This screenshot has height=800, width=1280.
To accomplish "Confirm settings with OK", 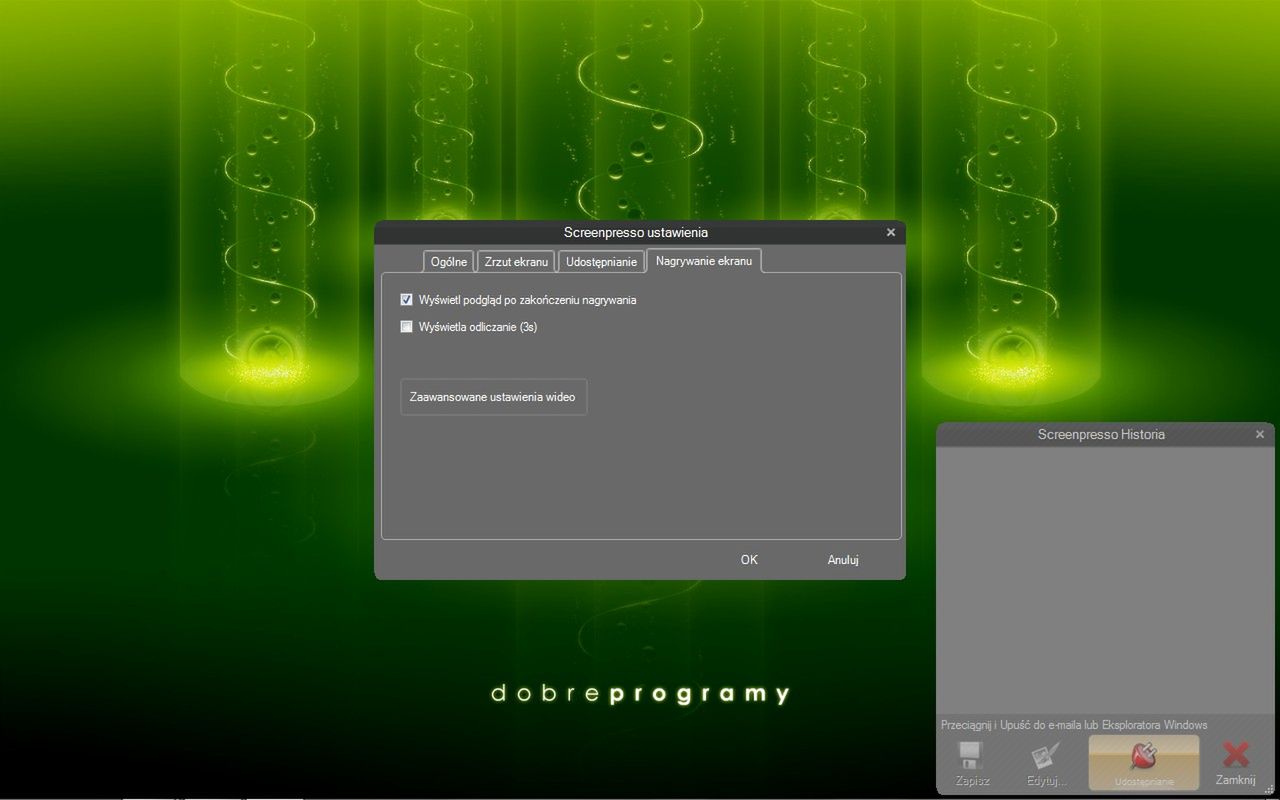I will 749,560.
